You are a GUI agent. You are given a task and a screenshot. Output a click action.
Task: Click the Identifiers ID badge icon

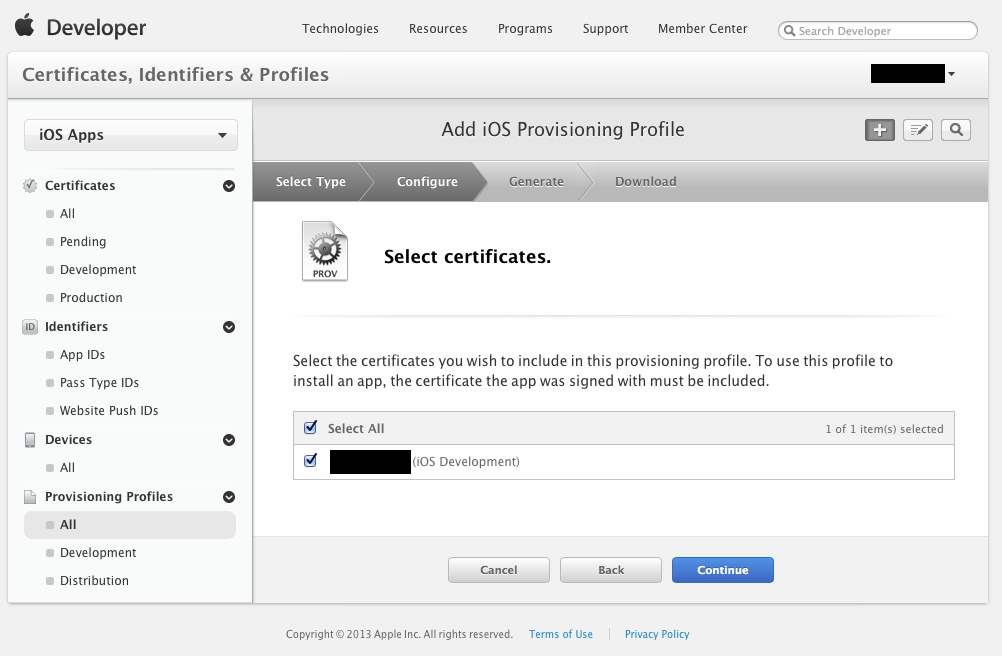(x=30, y=327)
